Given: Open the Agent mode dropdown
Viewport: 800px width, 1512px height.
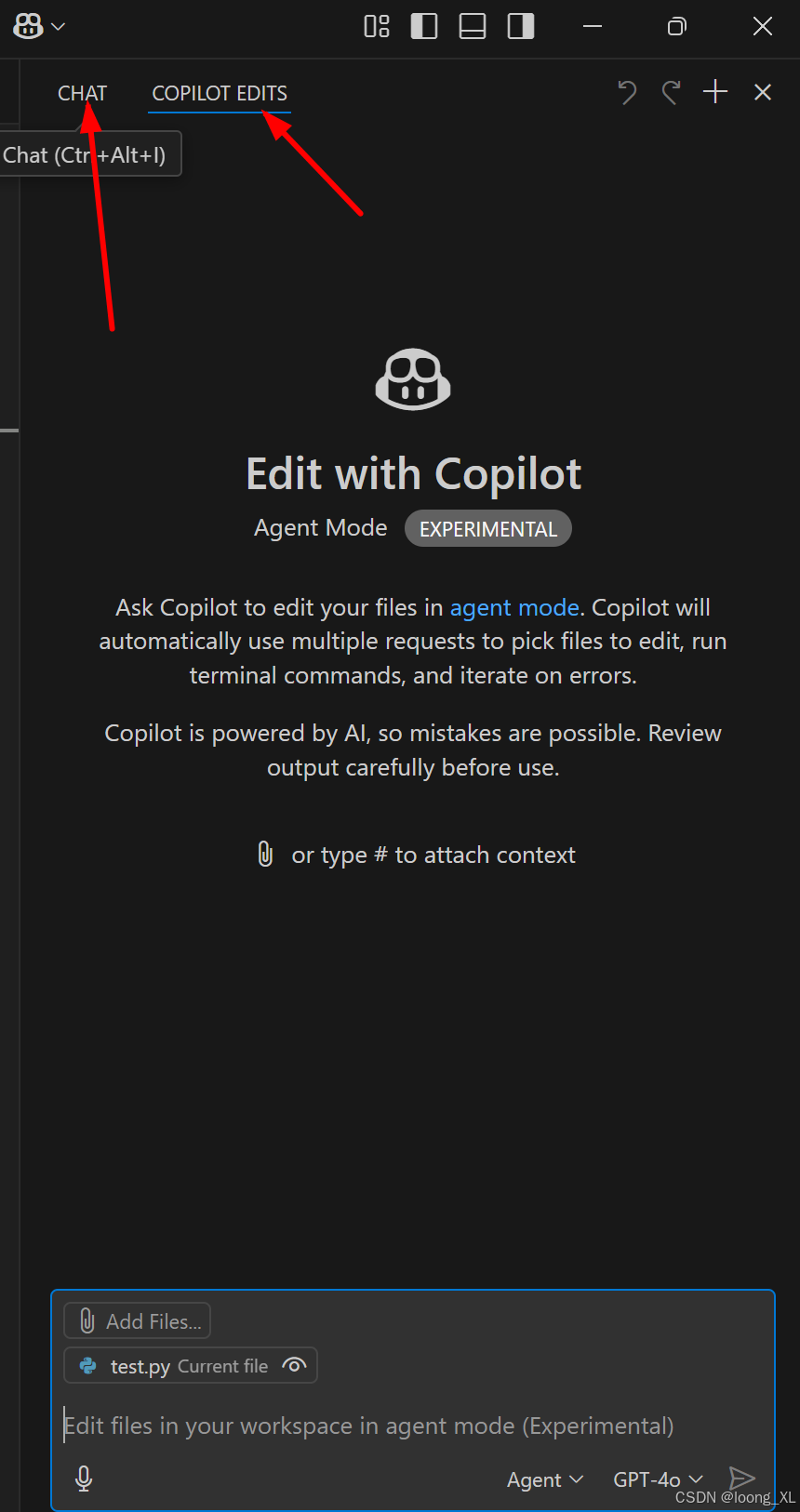Looking at the screenshot, I should (x=545, y=1479).
